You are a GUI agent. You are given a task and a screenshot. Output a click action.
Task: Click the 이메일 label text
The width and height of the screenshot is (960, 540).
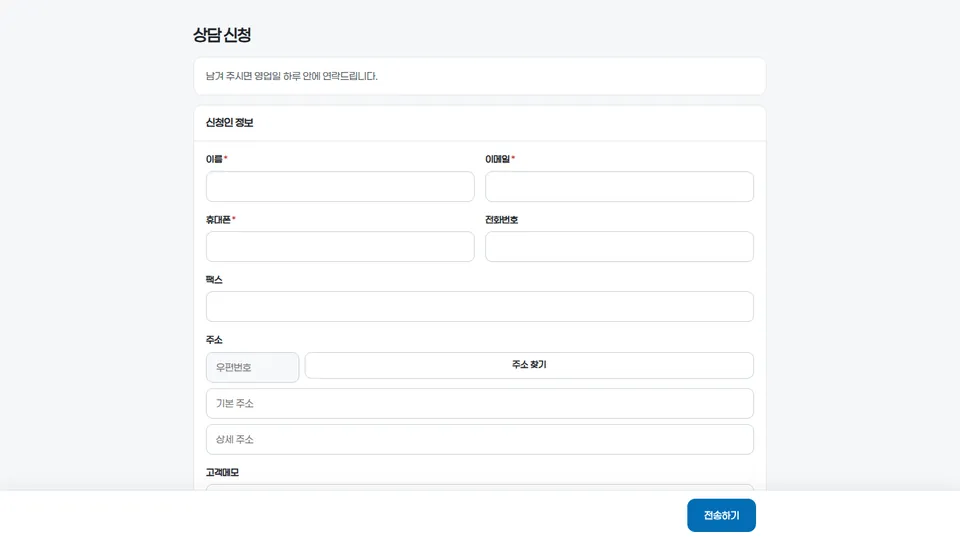click(497, 159)
